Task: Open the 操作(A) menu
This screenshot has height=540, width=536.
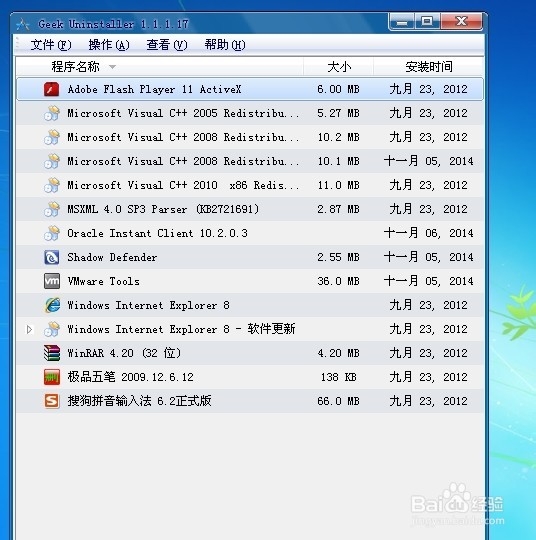Action: coord(109,45)
